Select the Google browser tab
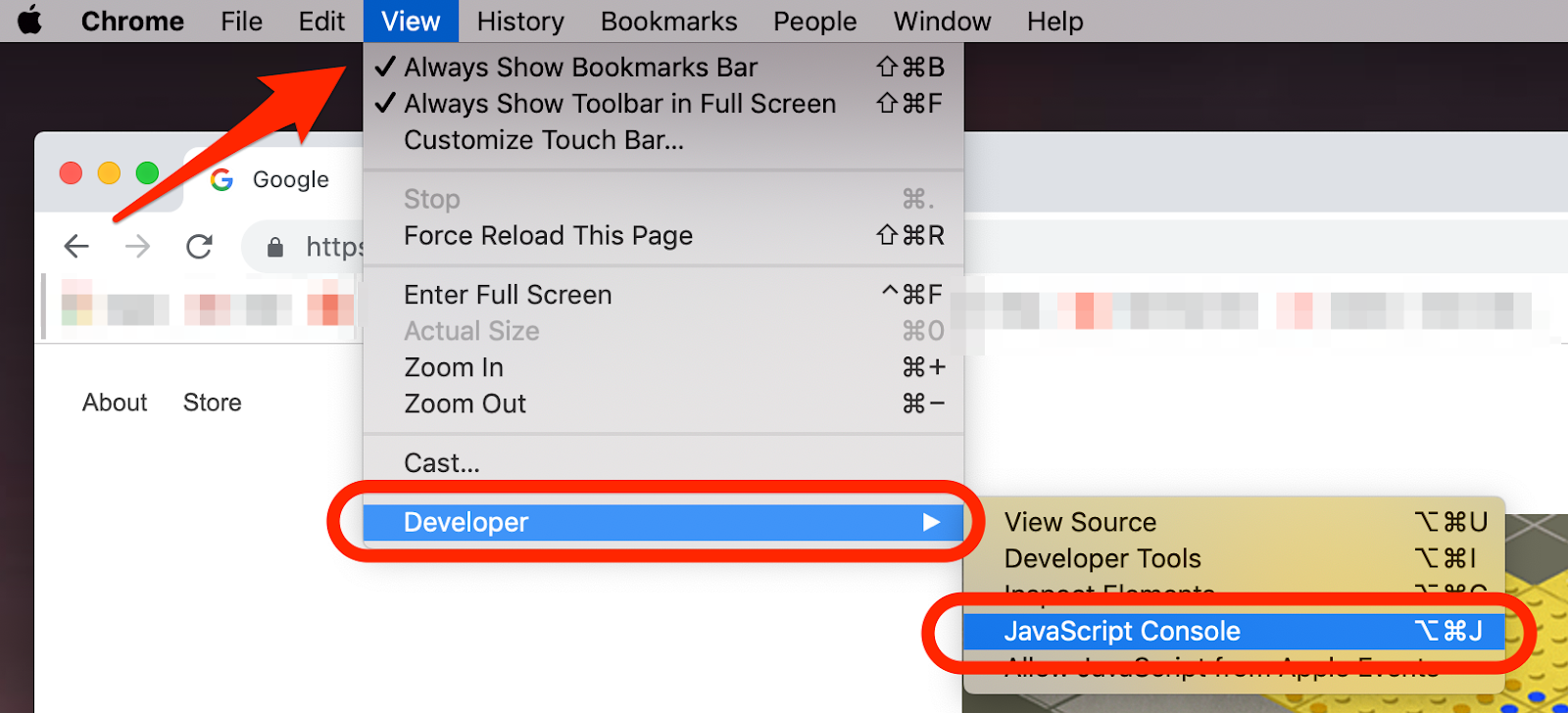The width and height of the screenshot is (1568, 713). click(274, 179)
